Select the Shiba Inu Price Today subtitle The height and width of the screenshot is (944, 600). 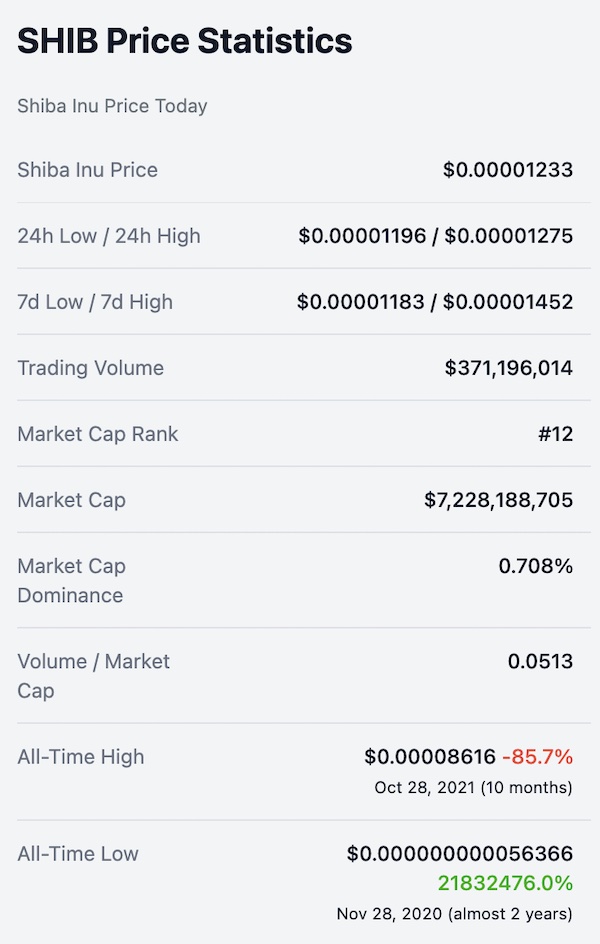113,106
